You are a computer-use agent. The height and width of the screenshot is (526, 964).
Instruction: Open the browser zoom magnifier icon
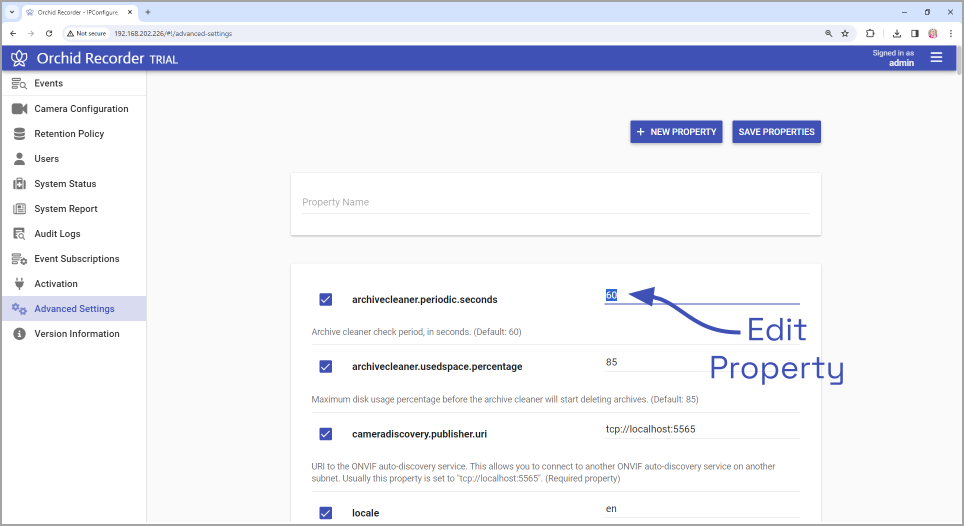[x=828, y=34]
